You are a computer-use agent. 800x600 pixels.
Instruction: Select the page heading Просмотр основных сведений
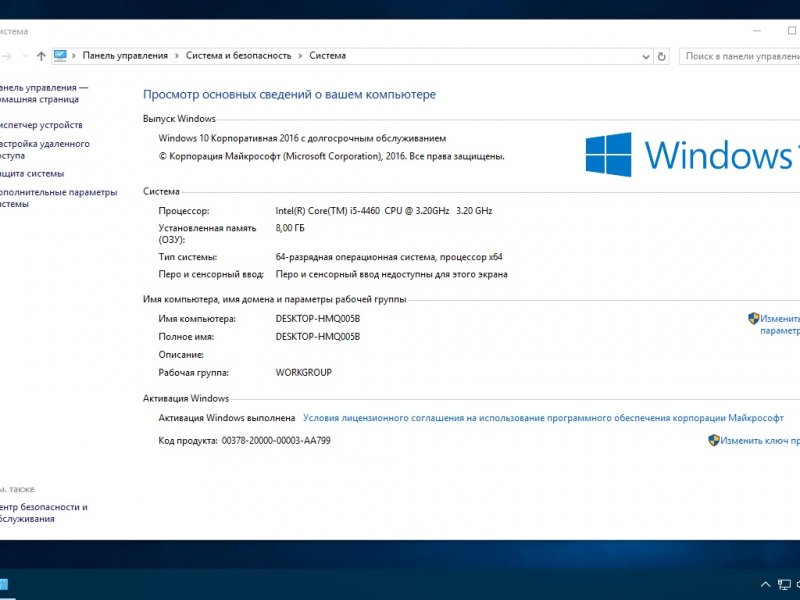[289, 94]
